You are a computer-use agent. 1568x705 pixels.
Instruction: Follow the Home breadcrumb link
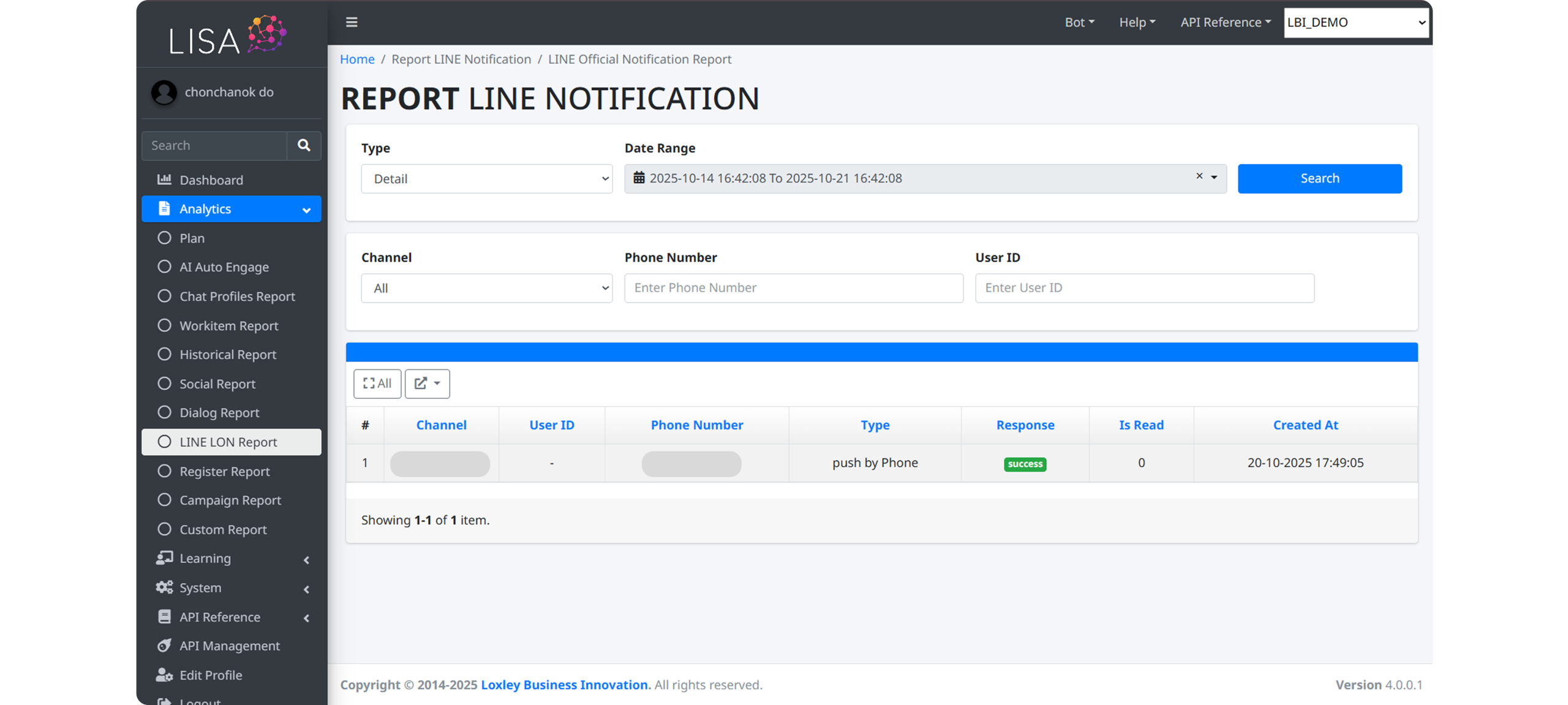coord(357,59)
